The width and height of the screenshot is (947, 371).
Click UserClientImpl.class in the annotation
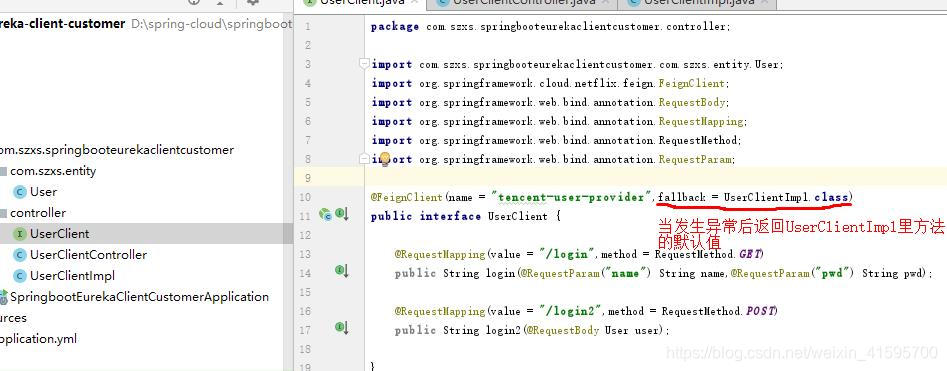tap(786, 198)
